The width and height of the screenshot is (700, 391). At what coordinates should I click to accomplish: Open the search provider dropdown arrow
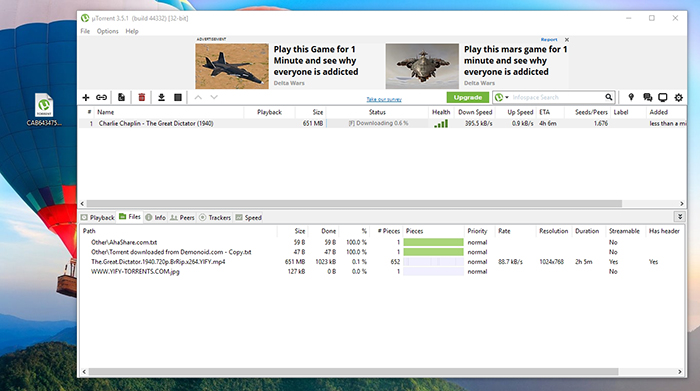pyautogui.click(x=507, y=97)
